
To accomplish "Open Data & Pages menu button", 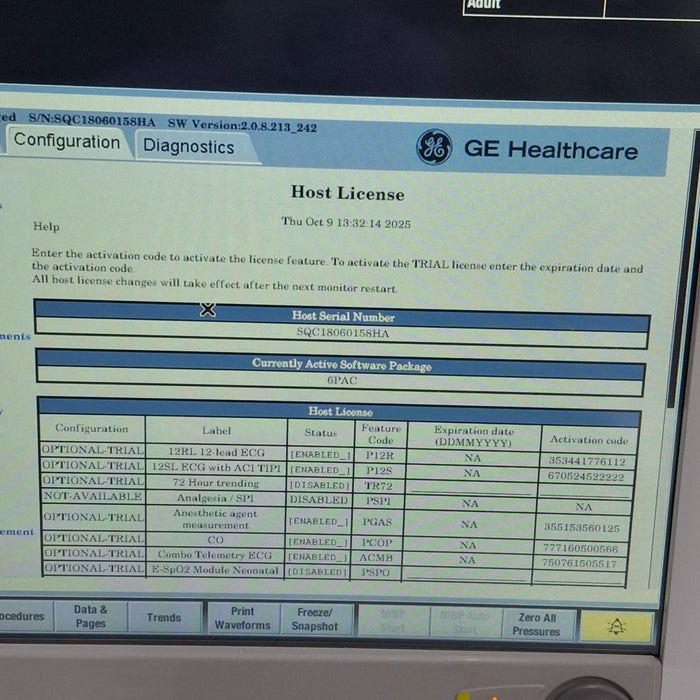I will pyautogui.click(x=91, y=617).
